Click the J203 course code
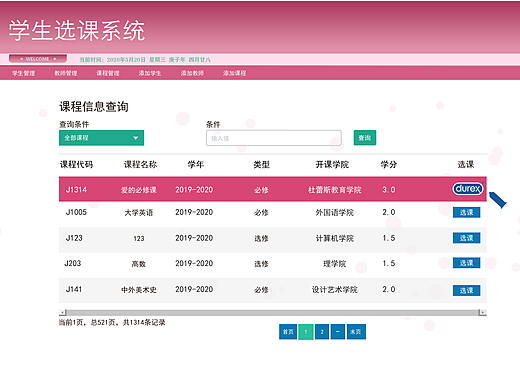 pos(73,263)
